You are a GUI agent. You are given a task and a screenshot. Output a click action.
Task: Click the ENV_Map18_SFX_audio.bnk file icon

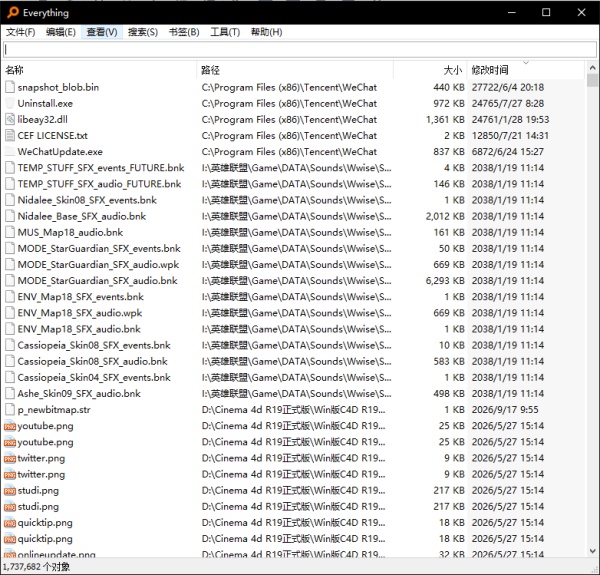(10, 329)
